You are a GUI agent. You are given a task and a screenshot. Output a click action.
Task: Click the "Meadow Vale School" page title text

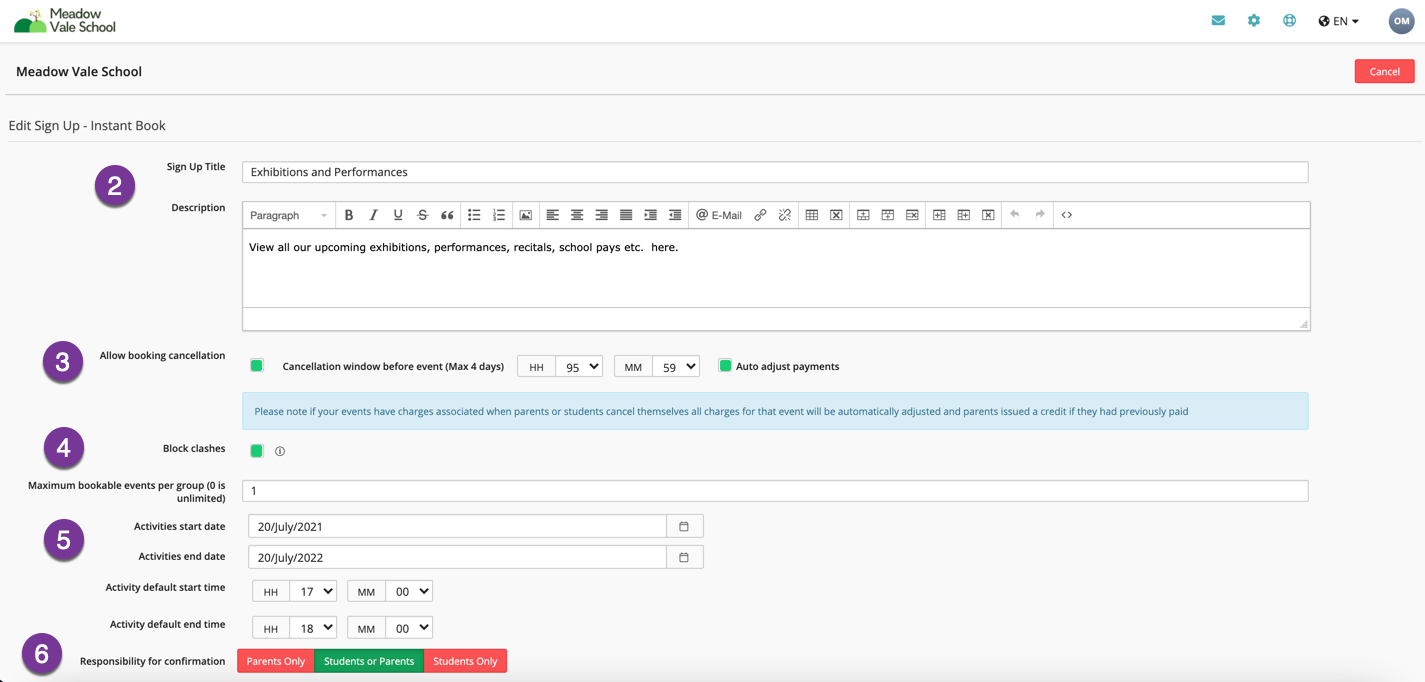click(79, 72)
